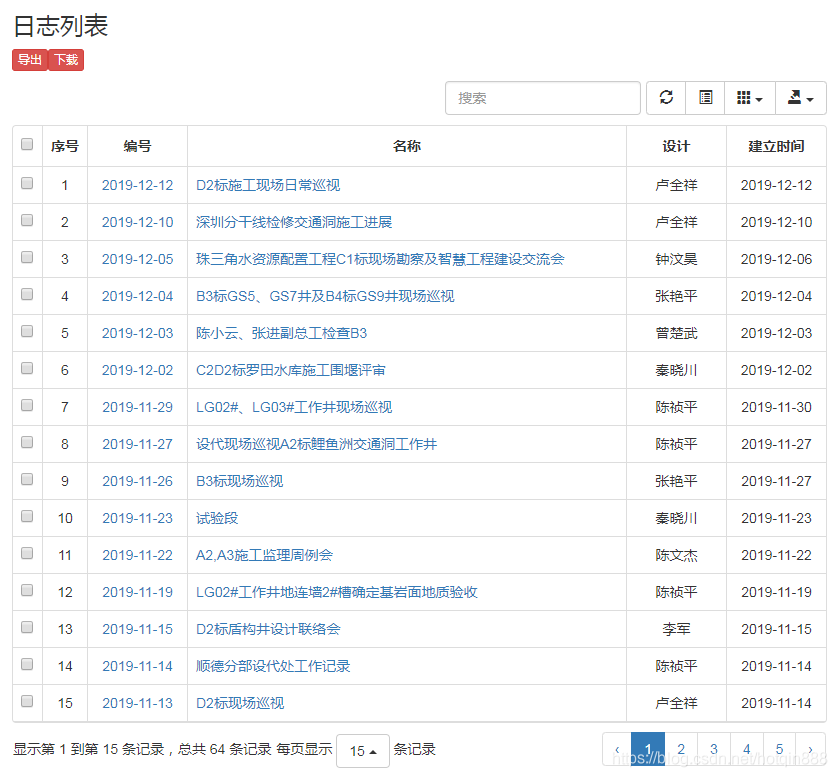Select the 导出 button
Viewport: 837px width, 777px height.
click(29, 59)
